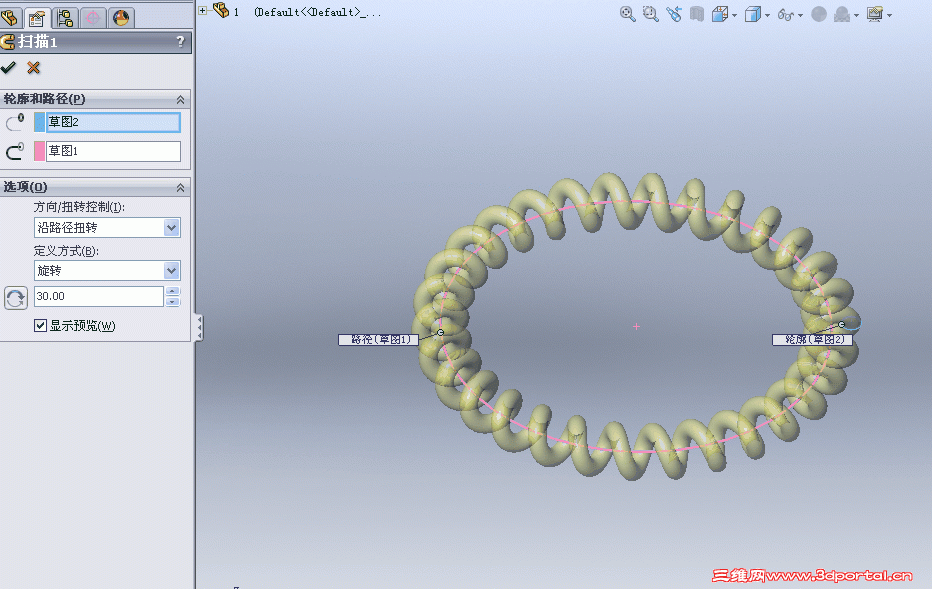The width and height of the screenshot is (932, 589).
Task: Decrease the twist value with down arrow
Action: (x=172, y=301)
